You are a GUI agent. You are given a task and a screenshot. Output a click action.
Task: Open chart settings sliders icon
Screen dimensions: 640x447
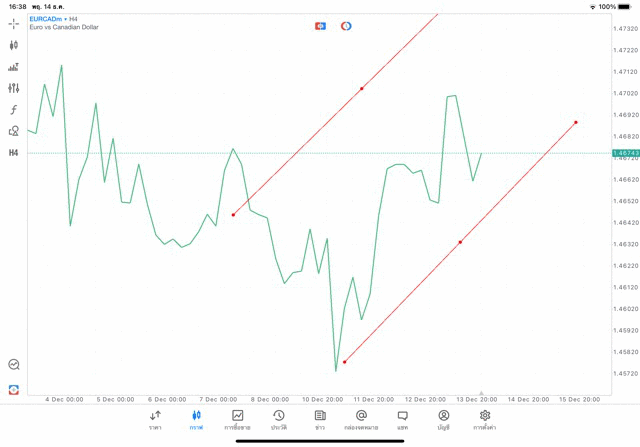pos(14,88)
